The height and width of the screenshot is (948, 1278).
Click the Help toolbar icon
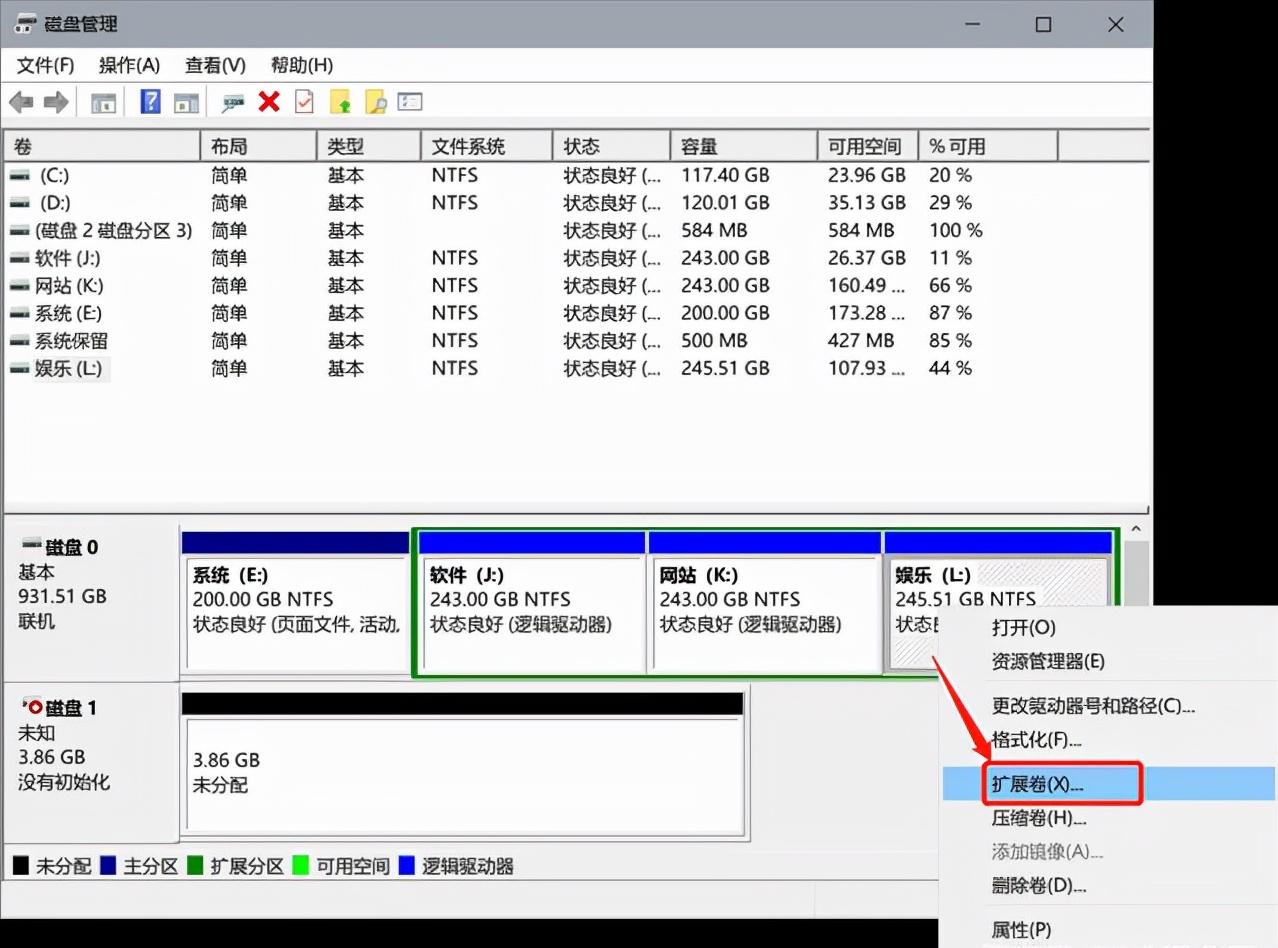149,101
